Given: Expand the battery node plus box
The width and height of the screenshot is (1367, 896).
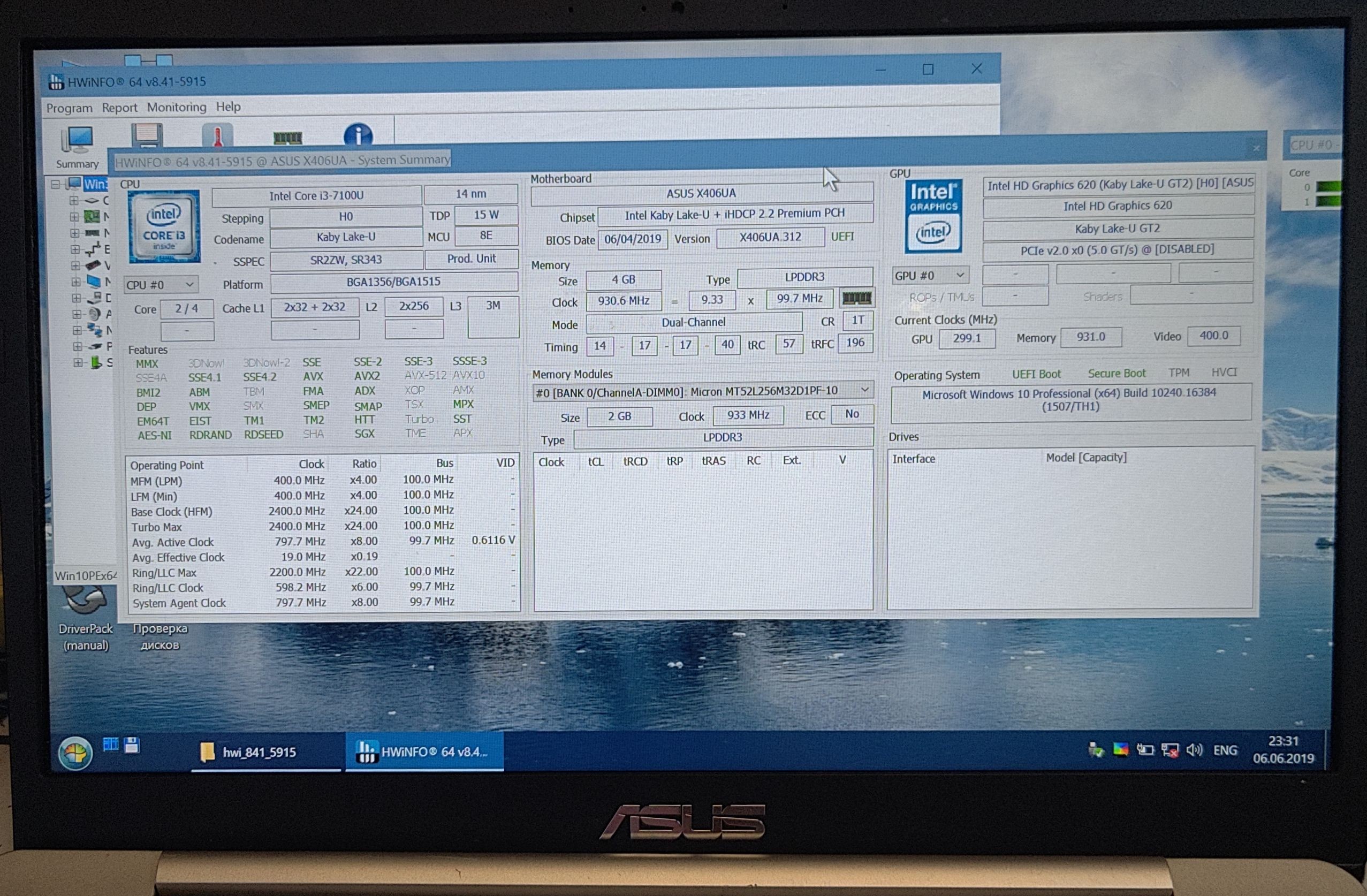Looking at the screenshot, I should (x=78, y=362).
